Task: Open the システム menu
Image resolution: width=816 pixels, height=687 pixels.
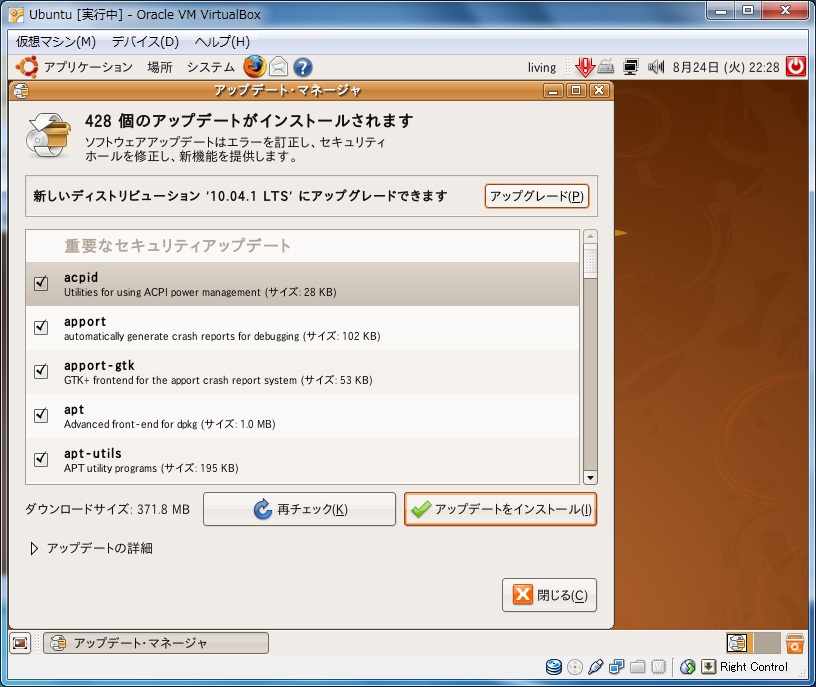Action: pos(211,67)
